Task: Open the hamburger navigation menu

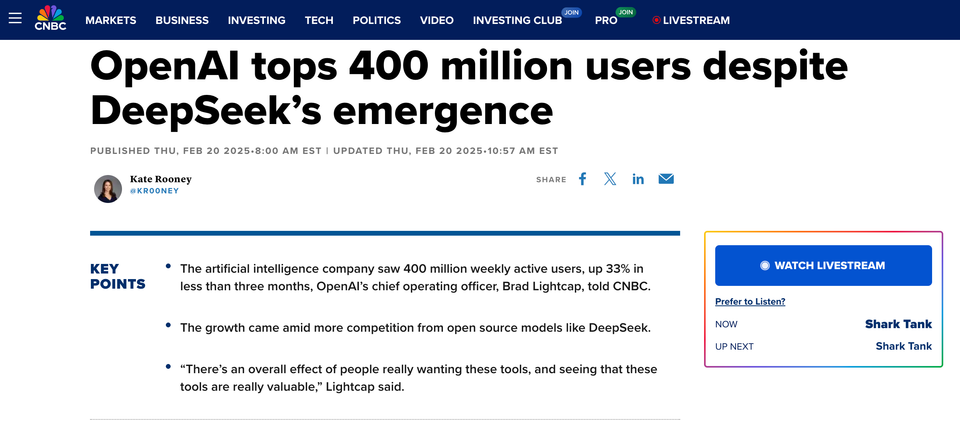Action: click(x=15, y=18)
